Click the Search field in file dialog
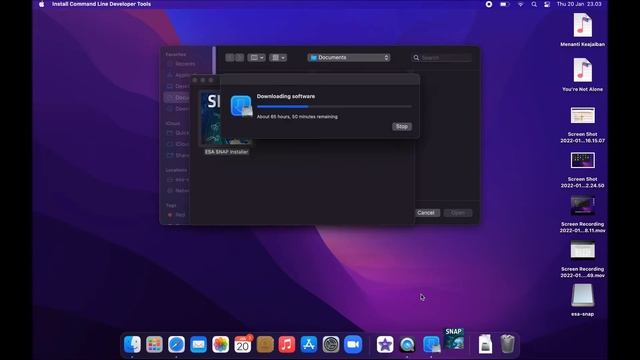Image resolution: width=640 pixels, height=360 pixels. (x=442, y=58)
